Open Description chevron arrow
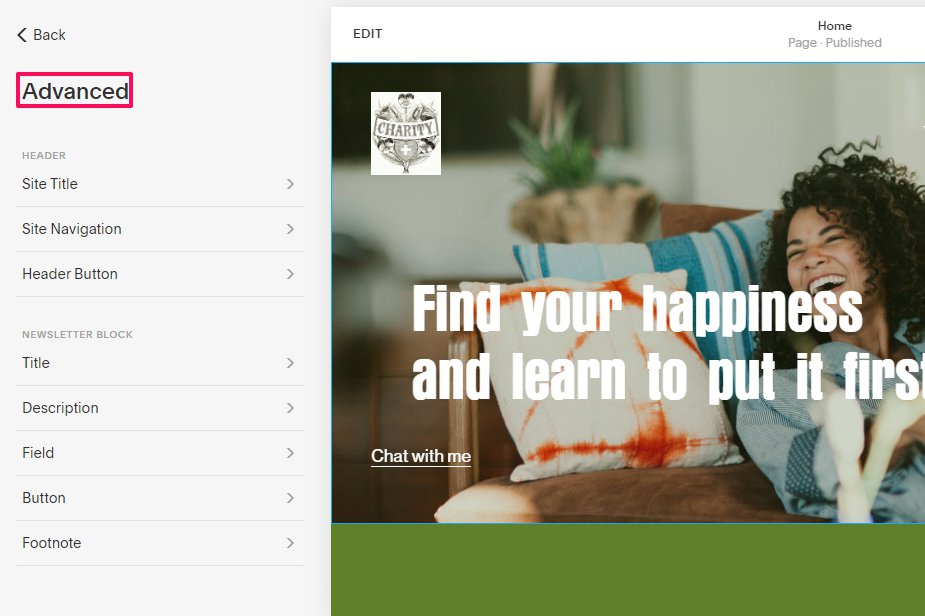This screenshot has height=616, width=925. pyautogui.click(x=290, y=408)
